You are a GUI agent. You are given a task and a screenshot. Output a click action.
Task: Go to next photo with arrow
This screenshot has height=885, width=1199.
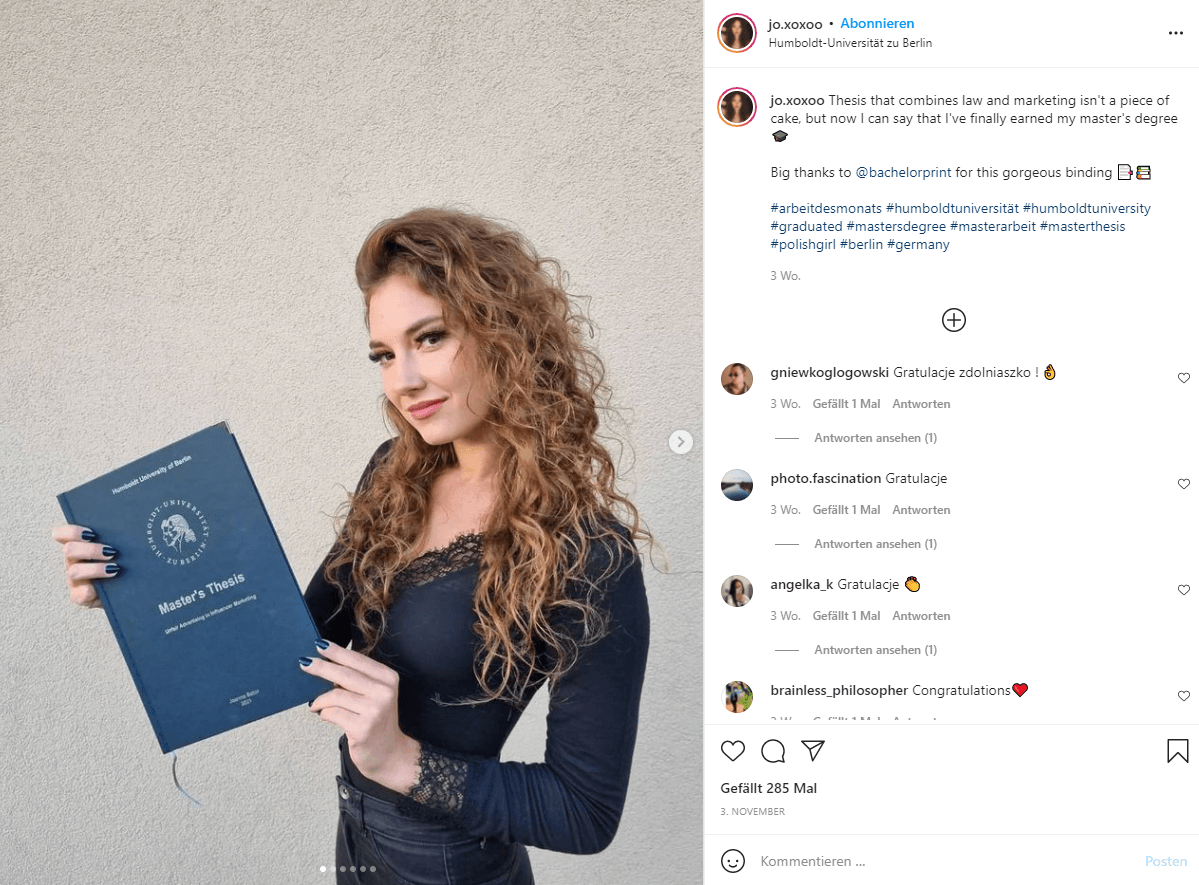[681, 442]
